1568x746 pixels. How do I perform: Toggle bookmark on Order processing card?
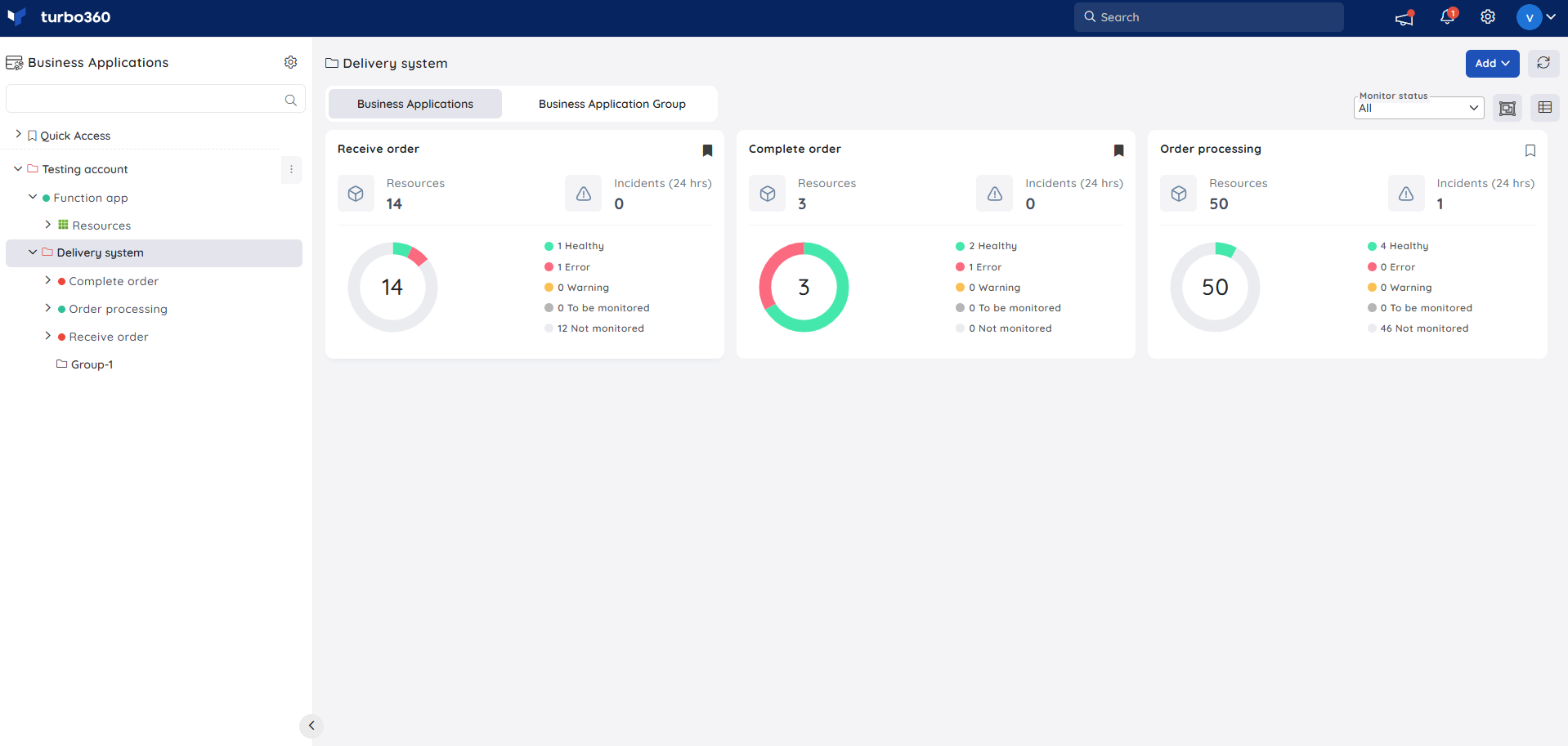[1530, 150]
